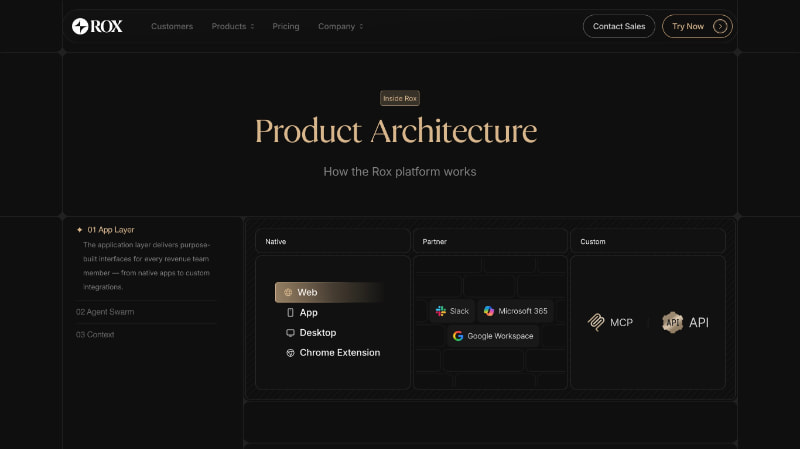Click the Product Architecture heading
The image size is (800, 449).
coord(396,131)
